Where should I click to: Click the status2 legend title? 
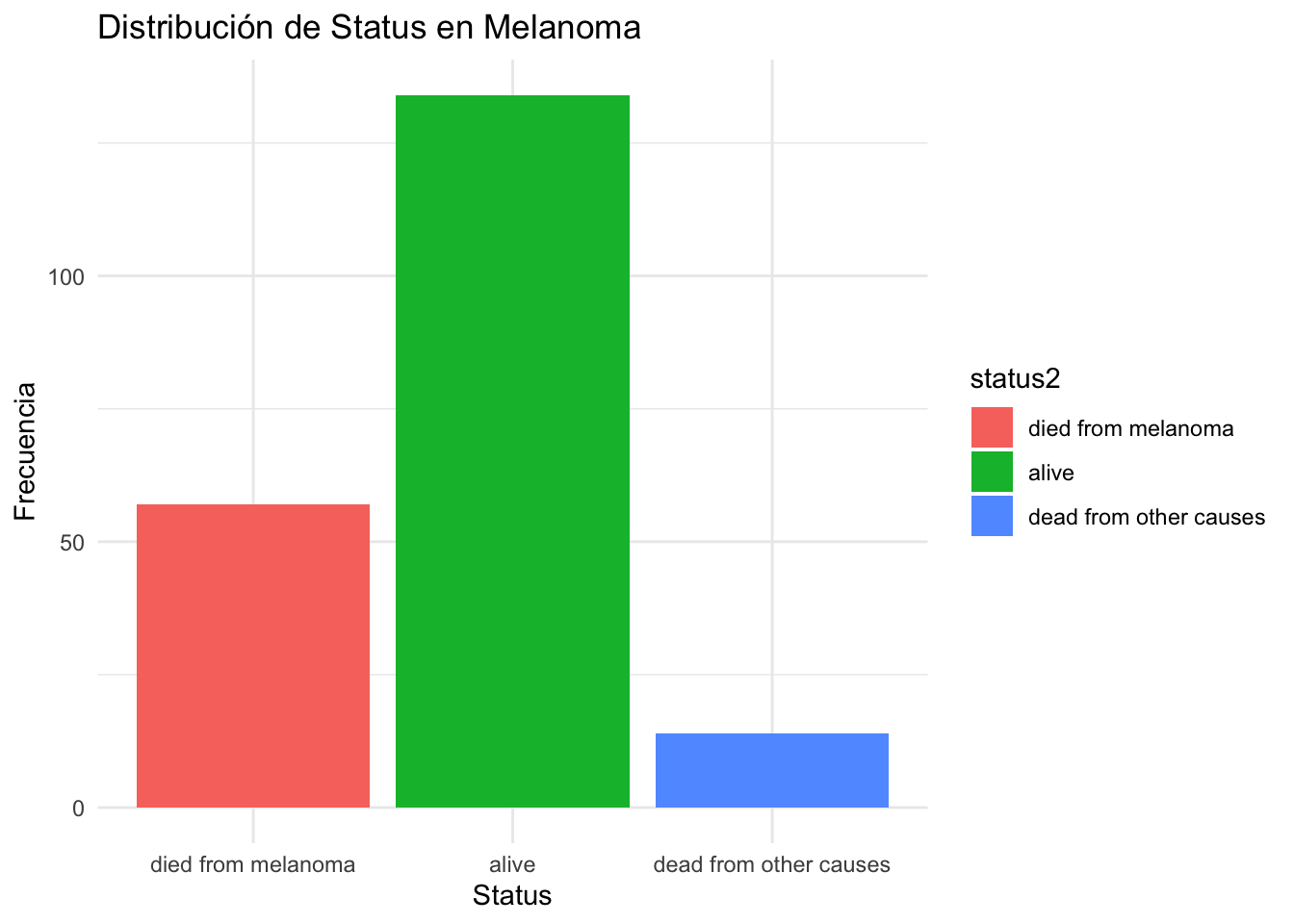[x=1015, y=379]
